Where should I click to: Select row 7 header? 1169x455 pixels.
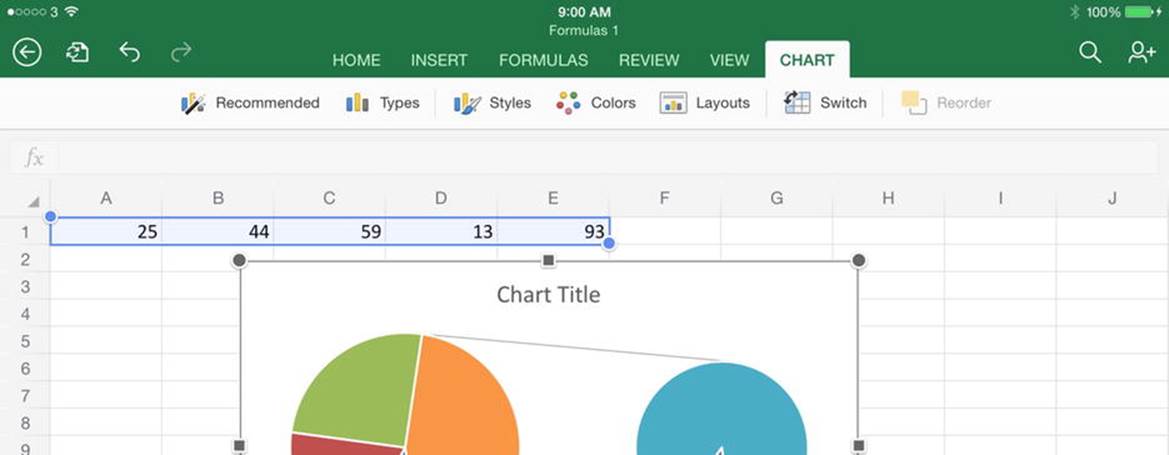click(x=25, y=396)
